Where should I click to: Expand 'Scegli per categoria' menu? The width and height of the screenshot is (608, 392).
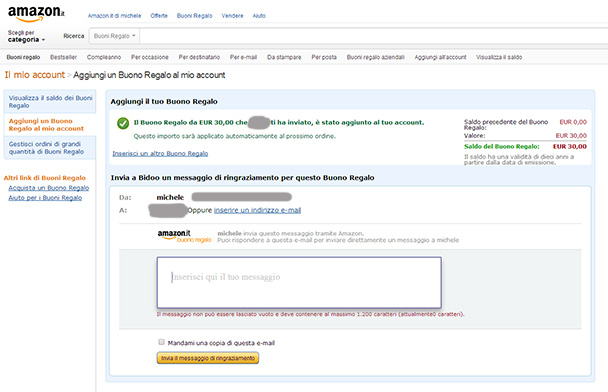[x=26, y=36]
